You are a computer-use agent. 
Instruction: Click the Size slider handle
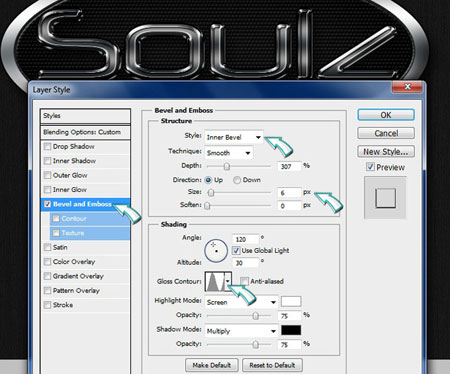pos(211,193)
